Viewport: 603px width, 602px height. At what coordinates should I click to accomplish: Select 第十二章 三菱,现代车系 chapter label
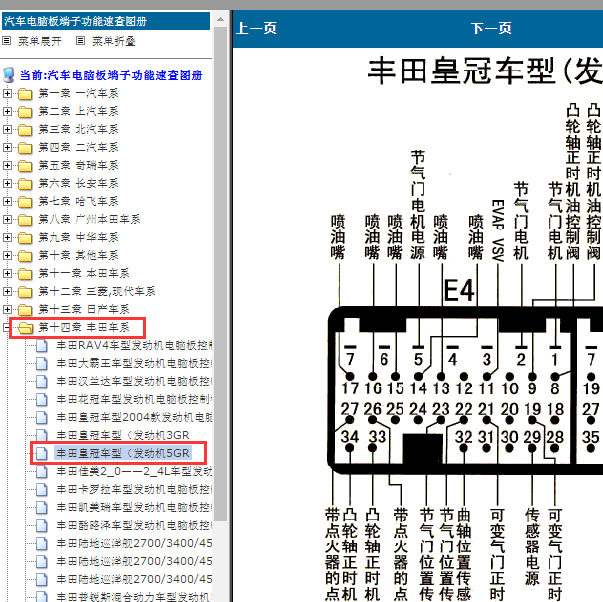[x=97, y=292]
